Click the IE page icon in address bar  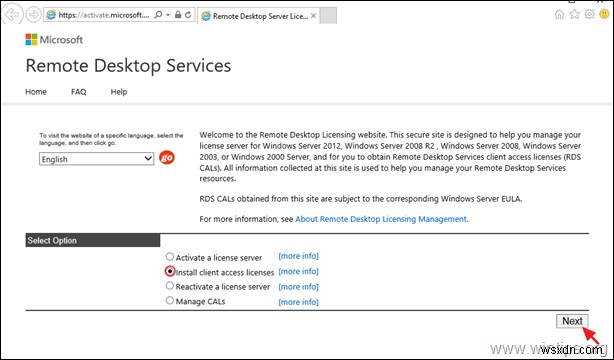click(51, 15)
